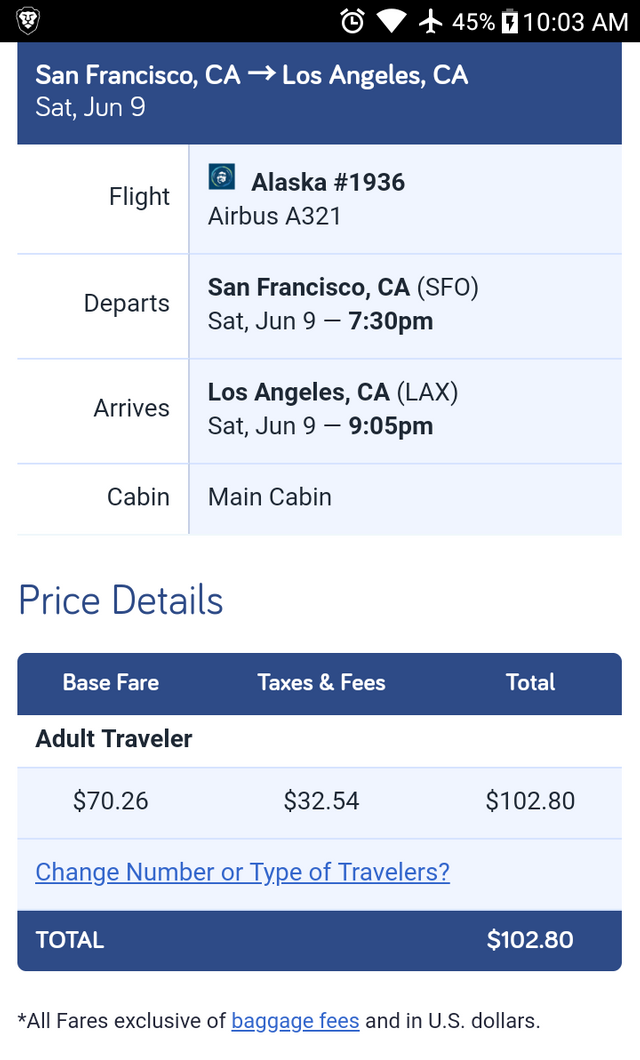Screen dimensions: 640x1060
Task: Tap the Brave lion icon in status bar
Action: (28, 20)
